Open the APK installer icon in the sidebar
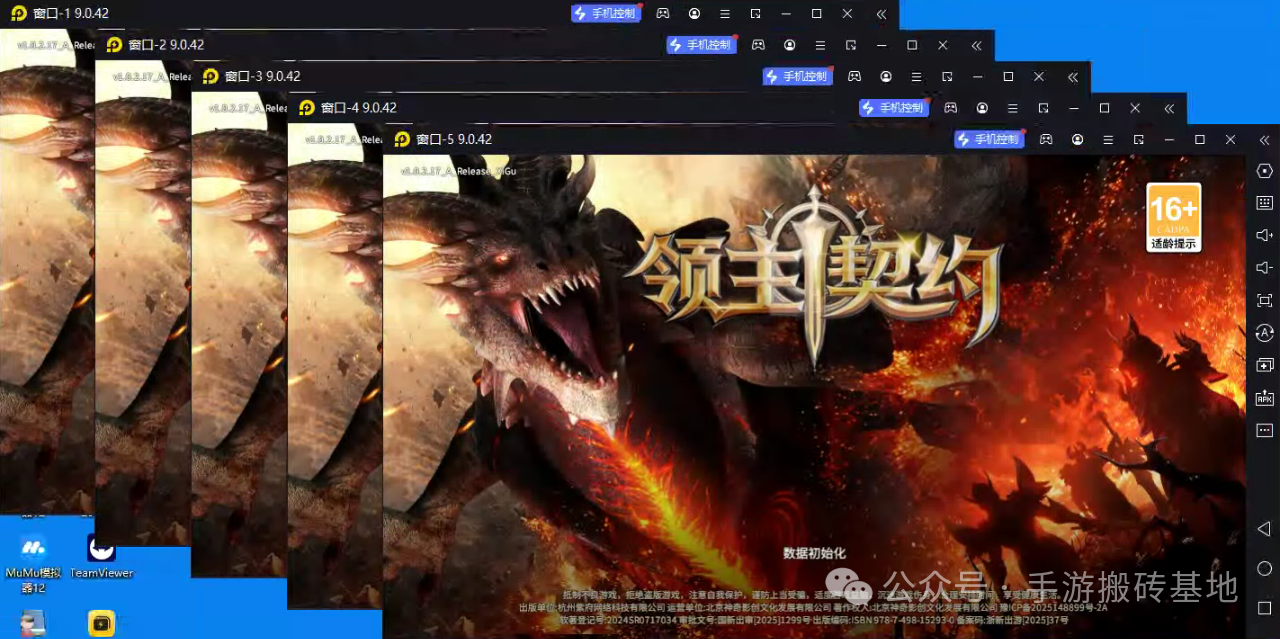 tap(1264, 397)
